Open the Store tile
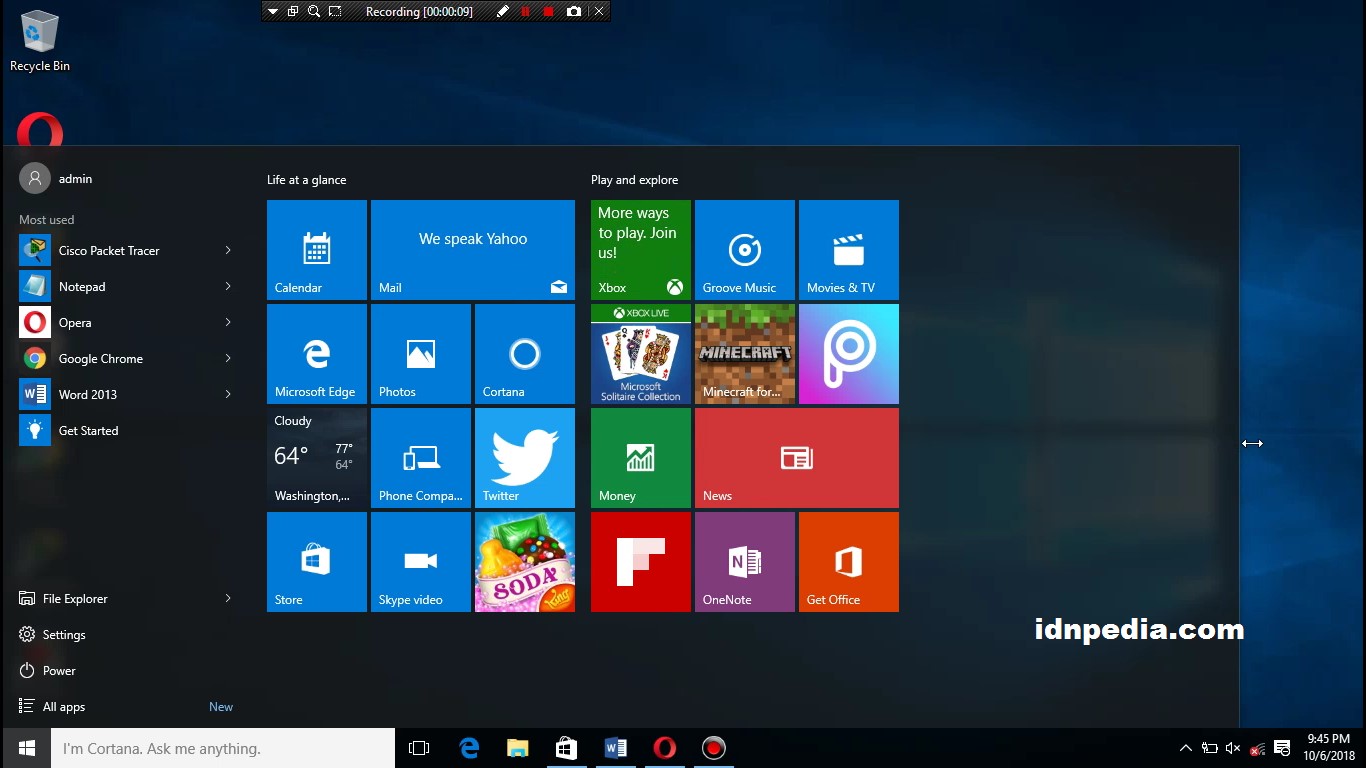 pyautogui.click(x=317, y=562)
